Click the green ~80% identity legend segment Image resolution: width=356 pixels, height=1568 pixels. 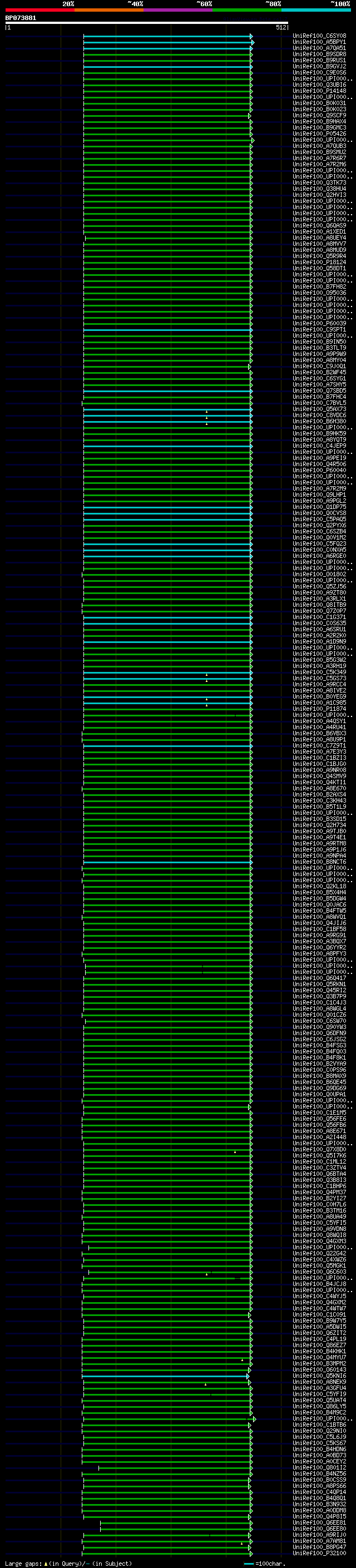pyautogui.click(x=247, y=10)
